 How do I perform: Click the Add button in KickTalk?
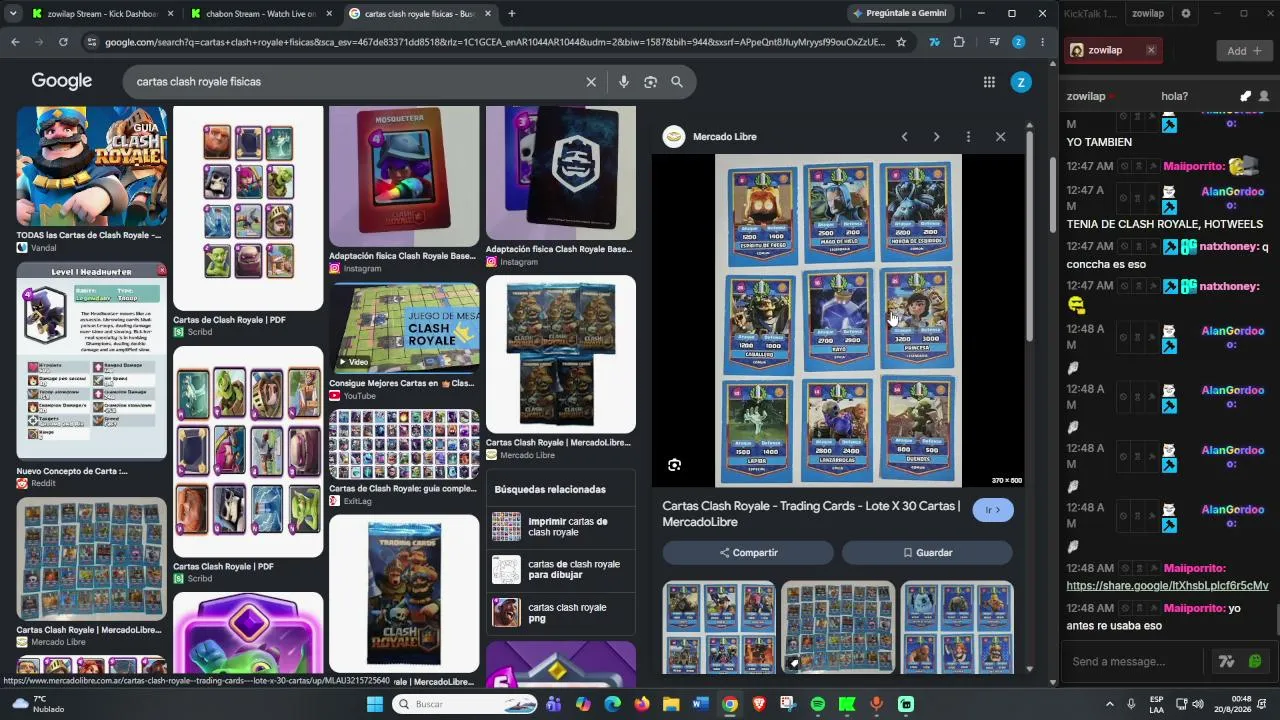coord(1245,51)
